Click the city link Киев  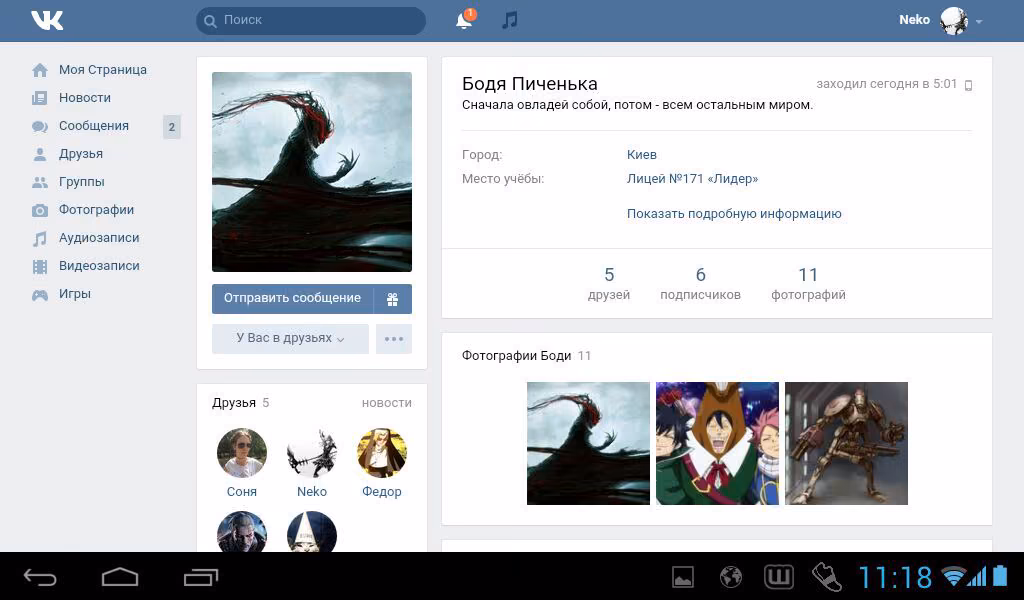641,155
